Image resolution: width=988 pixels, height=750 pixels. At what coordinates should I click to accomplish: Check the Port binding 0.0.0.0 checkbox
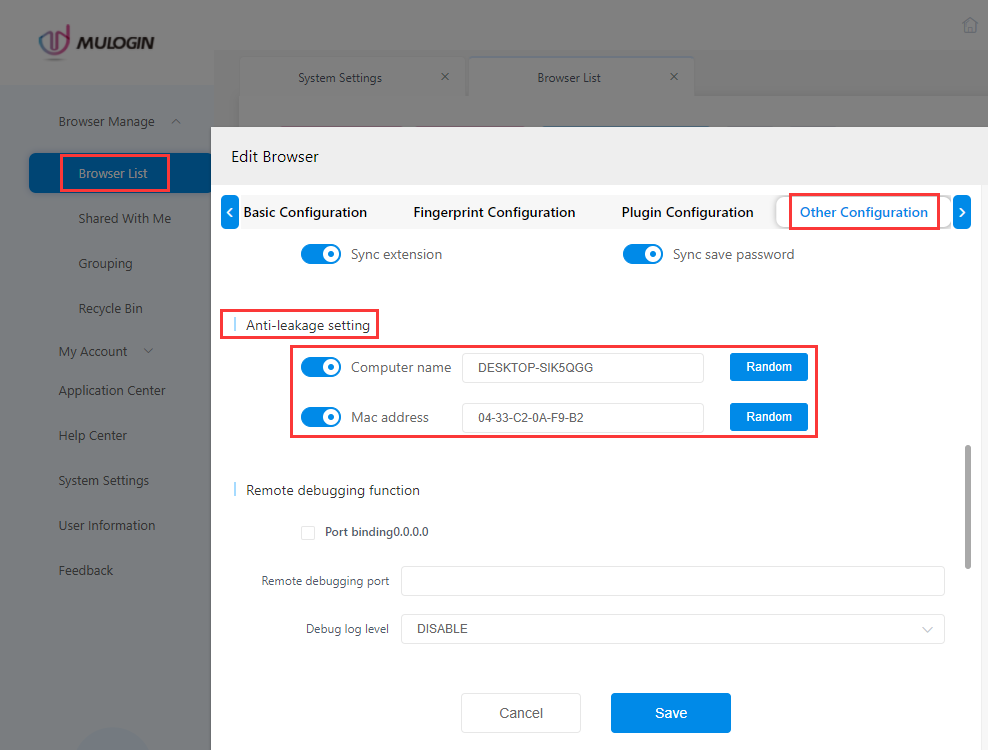tap(307, 533)
